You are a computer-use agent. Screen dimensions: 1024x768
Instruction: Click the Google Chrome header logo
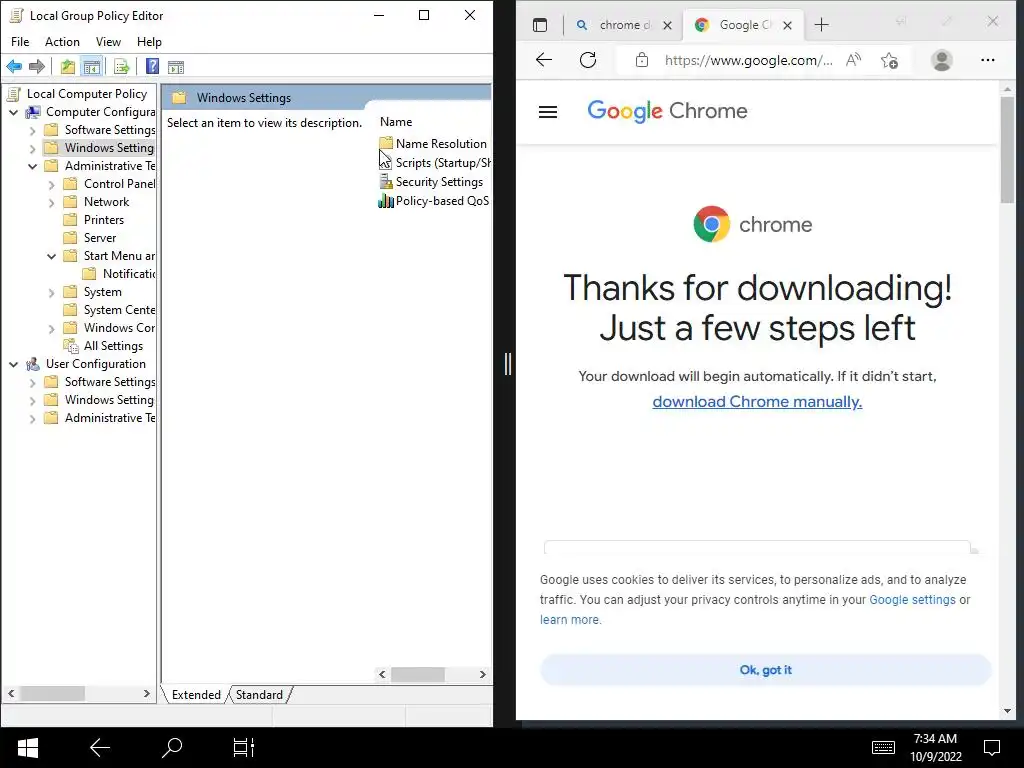pos(667,111)
